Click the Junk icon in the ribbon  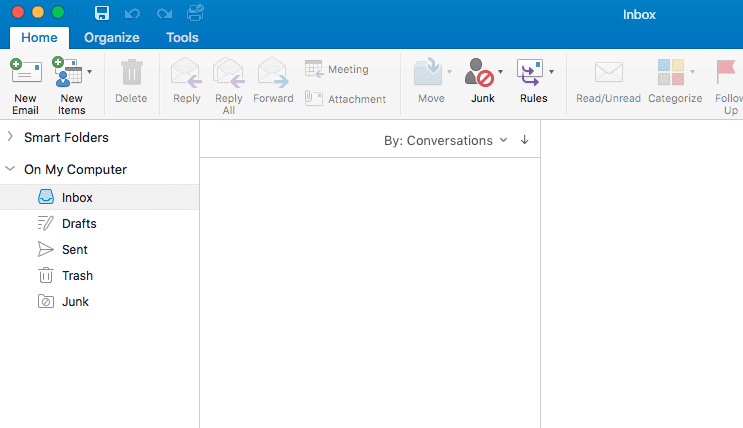[479, 73]
